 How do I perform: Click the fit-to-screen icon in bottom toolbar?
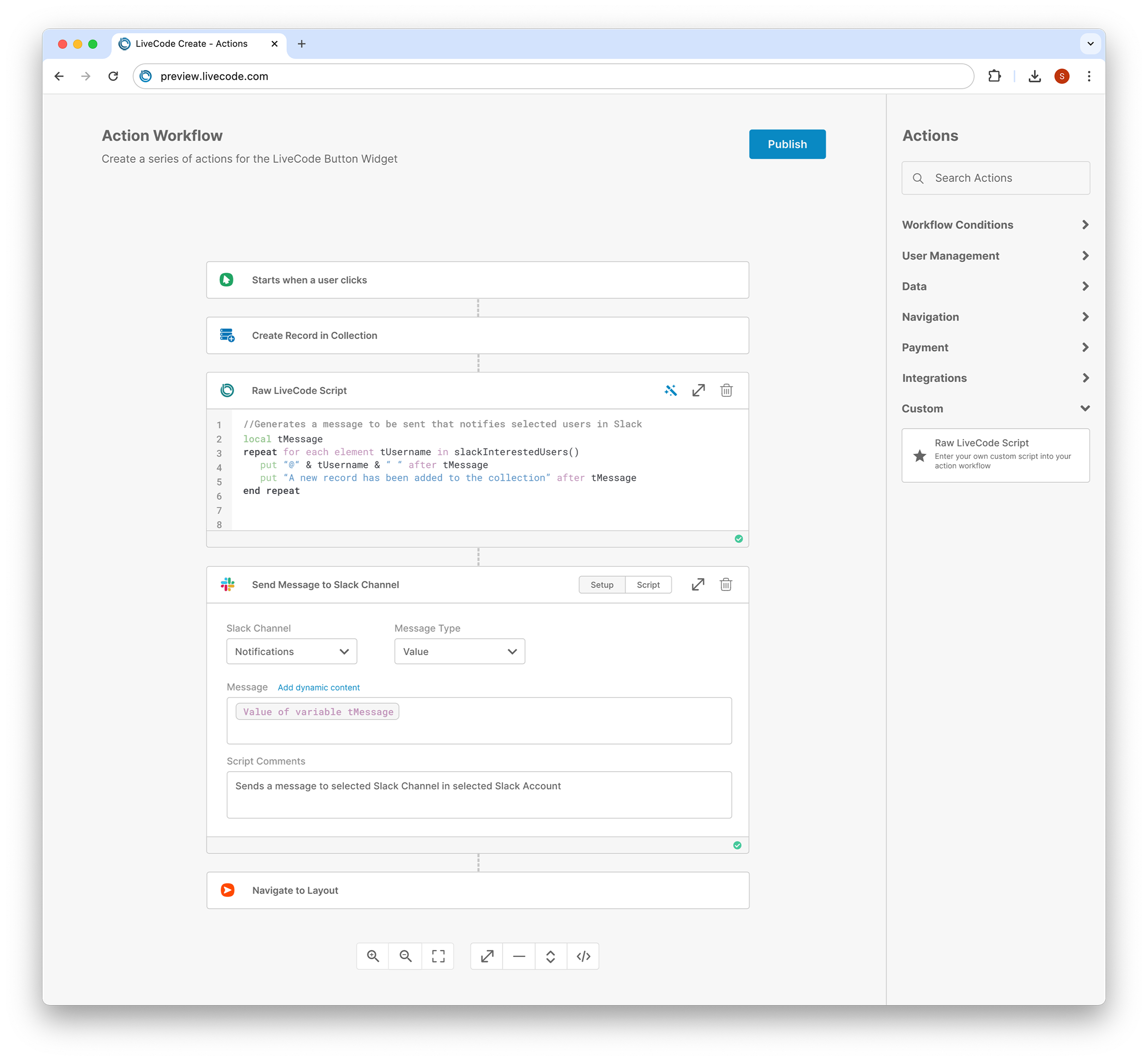click(438, 956)
